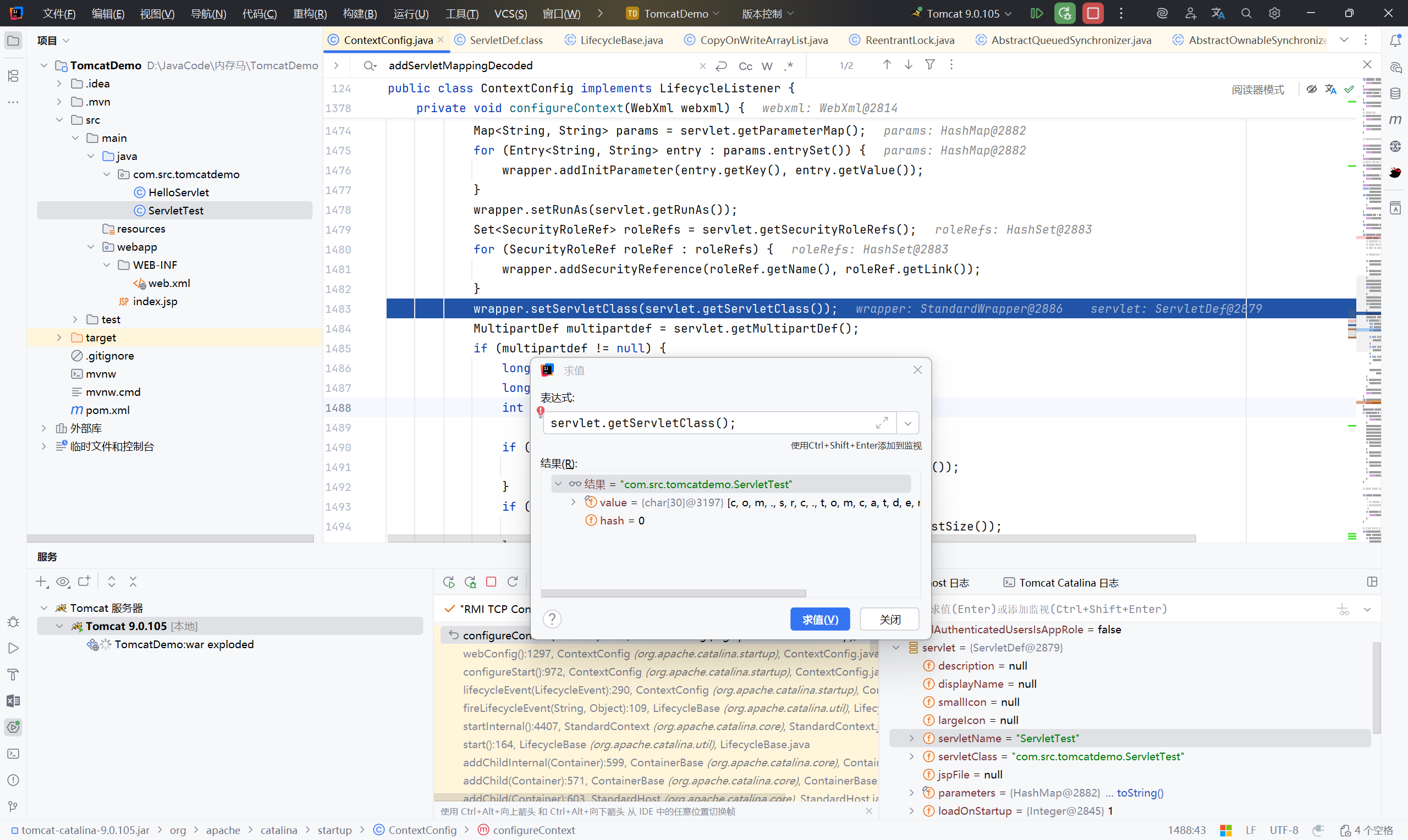This screenshot has height=840, width=1408.
Task: Open the Debug tool window bug icon
Action: click(x=13, y=622)
